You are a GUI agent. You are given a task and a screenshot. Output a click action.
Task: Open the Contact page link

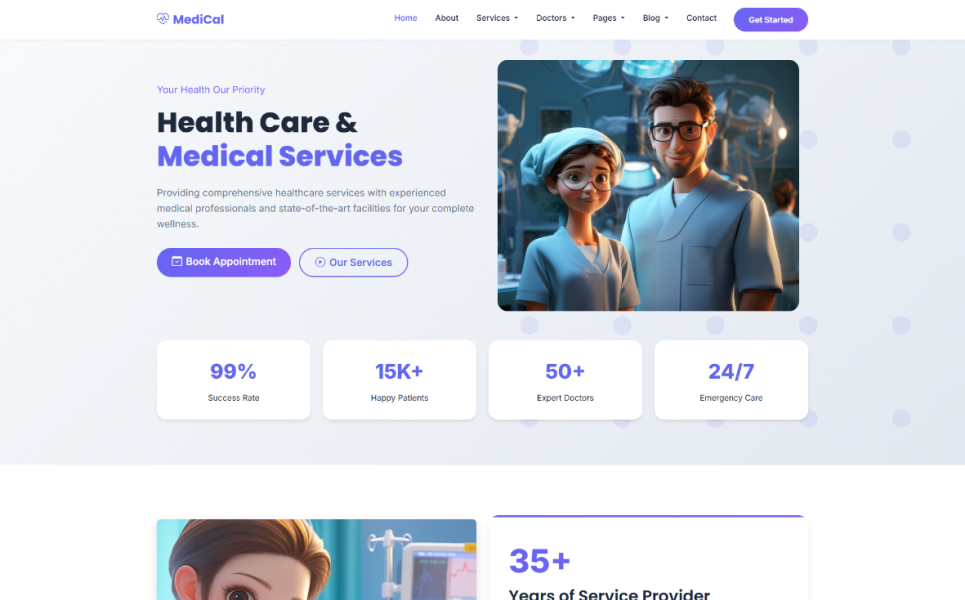(x=702, y=18)
